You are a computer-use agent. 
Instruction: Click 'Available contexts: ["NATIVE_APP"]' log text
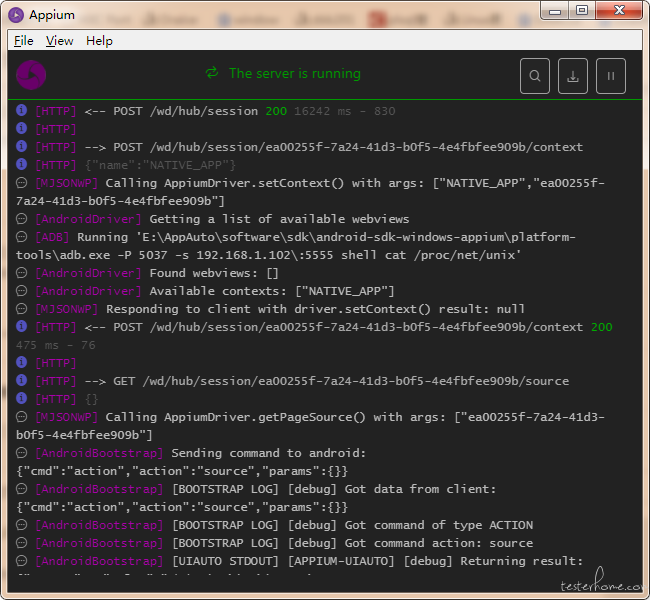coord(272,291)
